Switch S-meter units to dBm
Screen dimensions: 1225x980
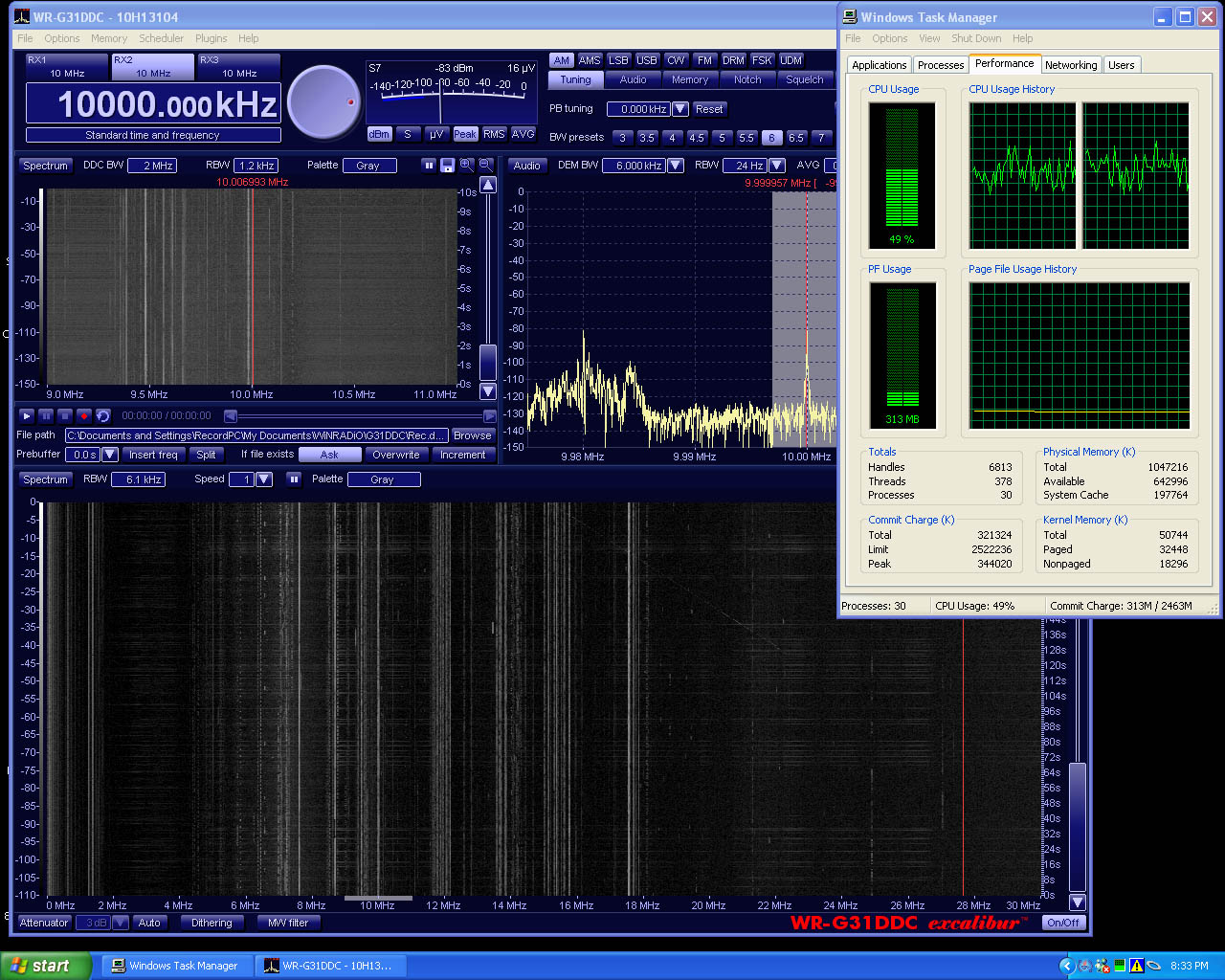tap(379, 134)
